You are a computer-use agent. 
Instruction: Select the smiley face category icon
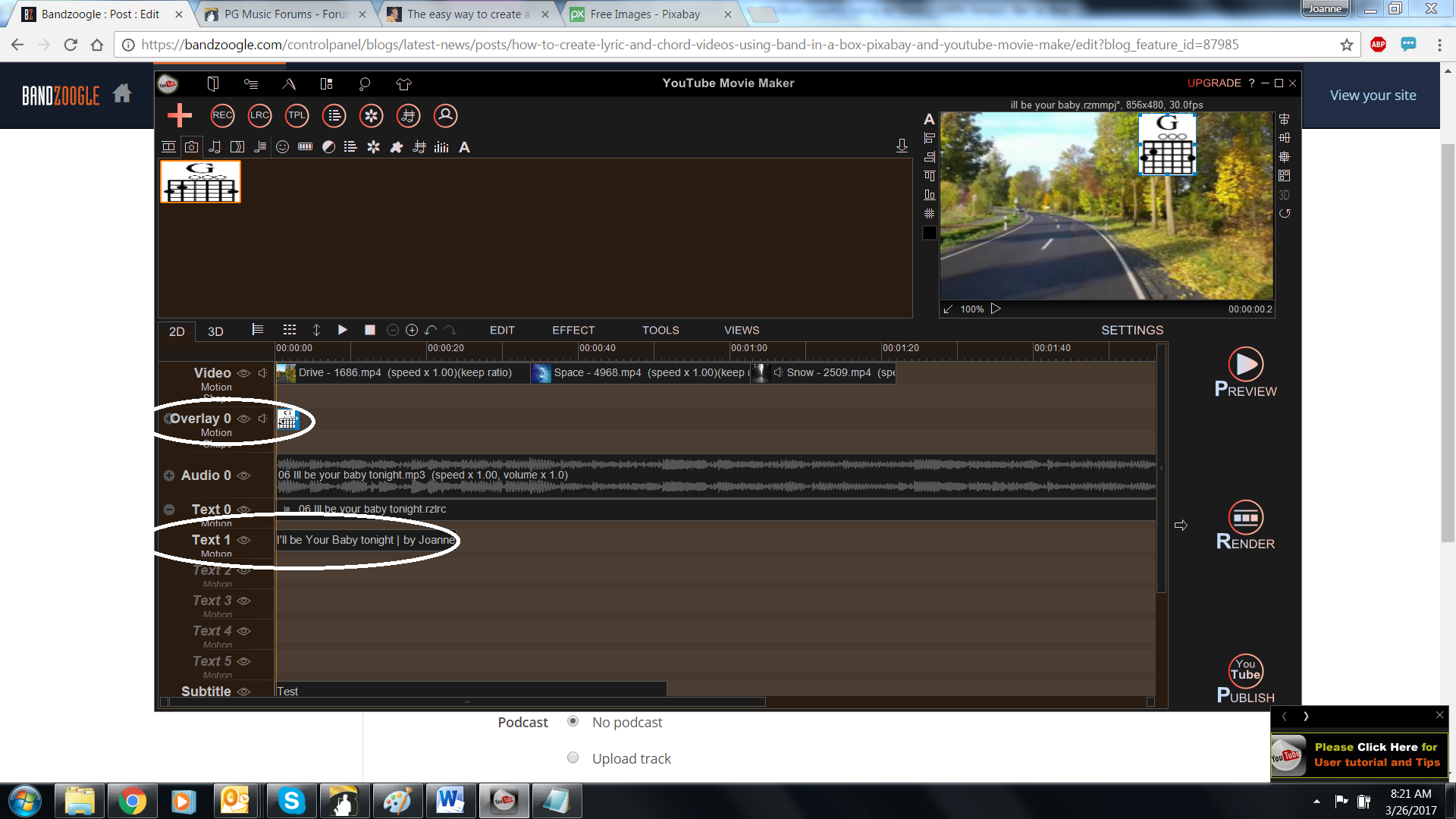[283, 147]
